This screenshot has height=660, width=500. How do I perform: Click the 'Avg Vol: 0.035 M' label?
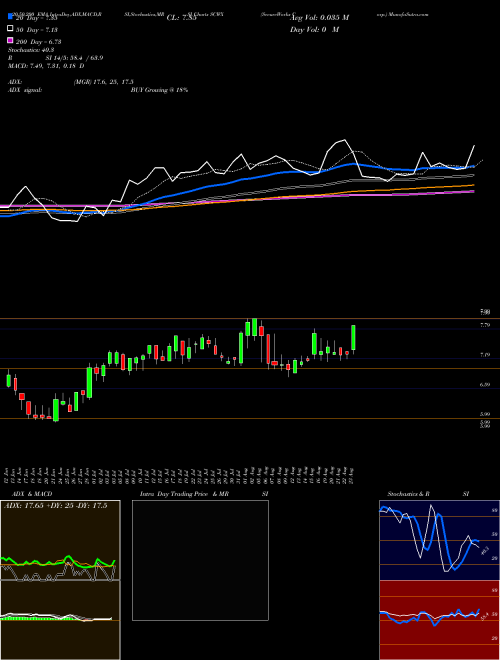click(319, 18)
